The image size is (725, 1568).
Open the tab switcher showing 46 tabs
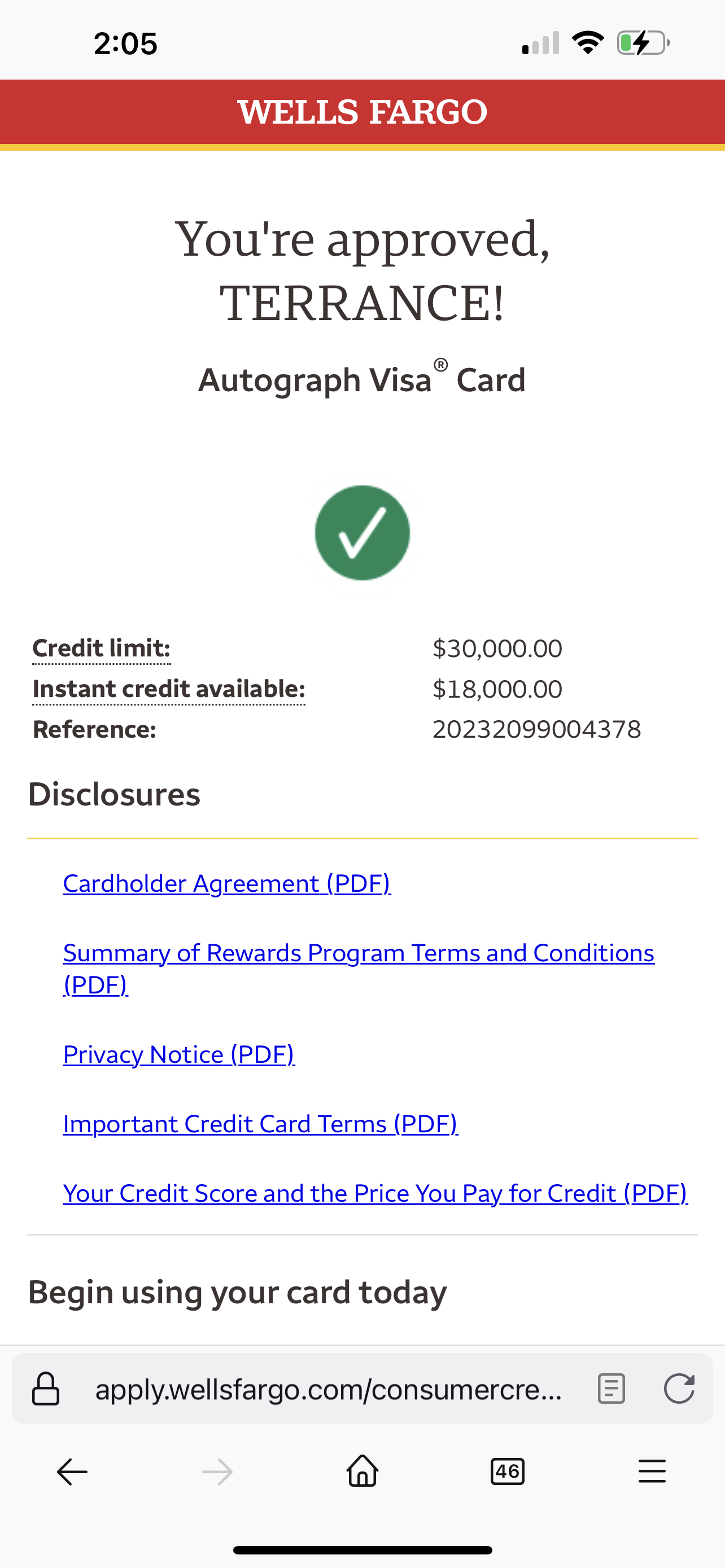pos(507,1472)
